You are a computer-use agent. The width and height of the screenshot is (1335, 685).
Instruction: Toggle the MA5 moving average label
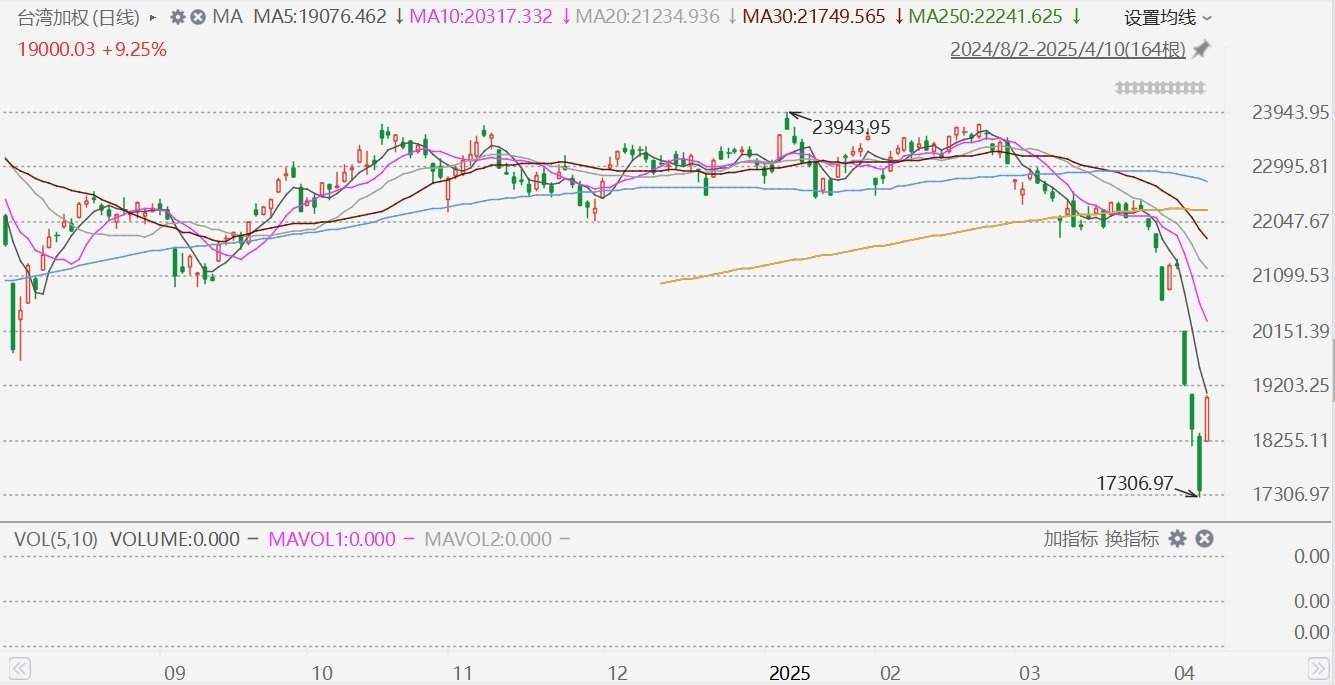(319, 17)
